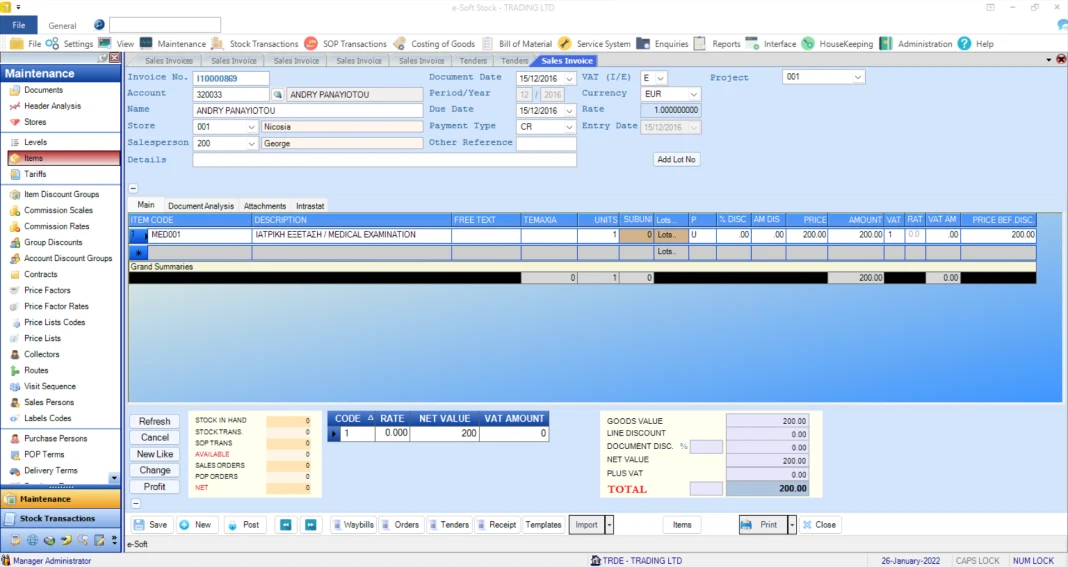This screenshot has height=567, width=1068.
Task: Open the Document Date dropdown
Action: [569, 79]
